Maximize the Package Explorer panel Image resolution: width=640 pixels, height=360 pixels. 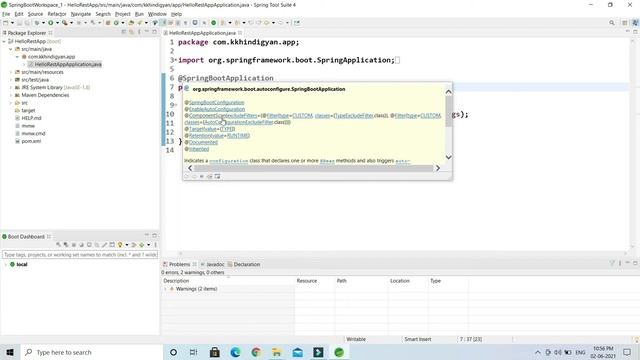coord(154,31)
